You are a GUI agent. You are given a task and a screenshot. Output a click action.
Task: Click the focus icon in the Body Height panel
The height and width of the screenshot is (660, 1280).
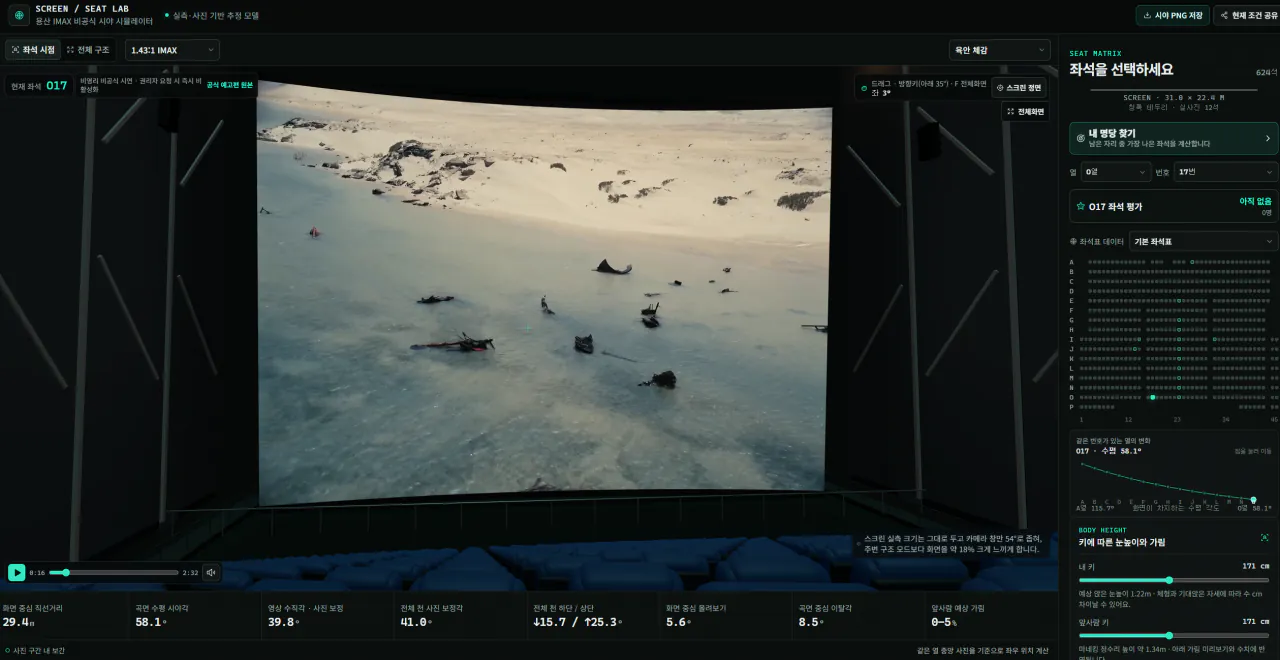click(1265, 537)
